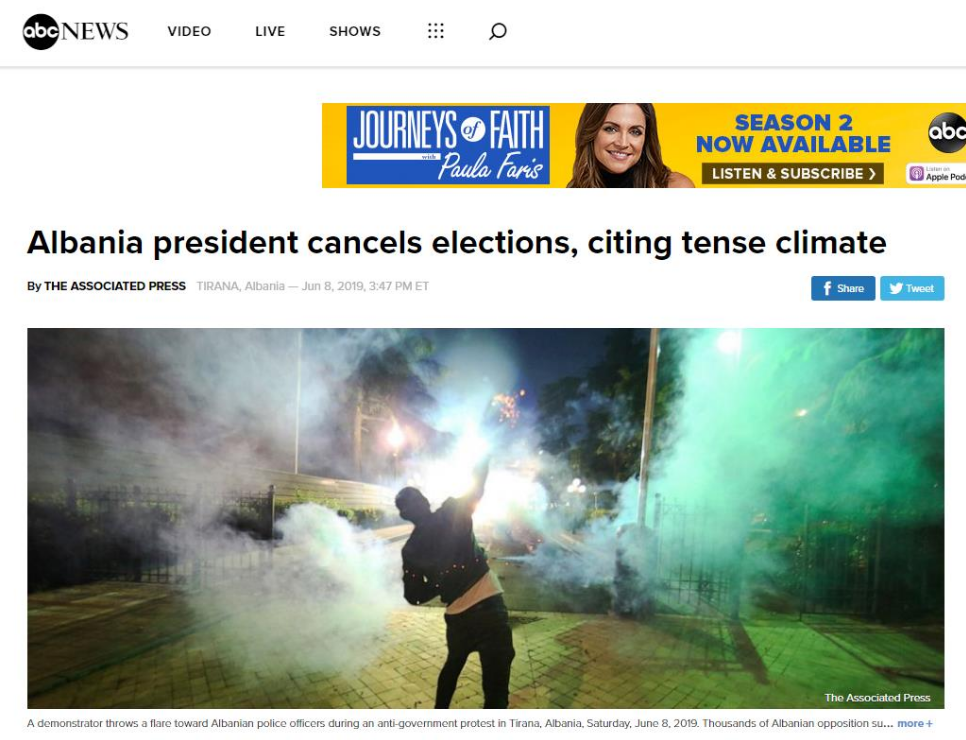Image resolution: width=966 pixels, height=740 pixels.
Task: Expand the photo caption with more+
Action: click(x=915, y=723)
